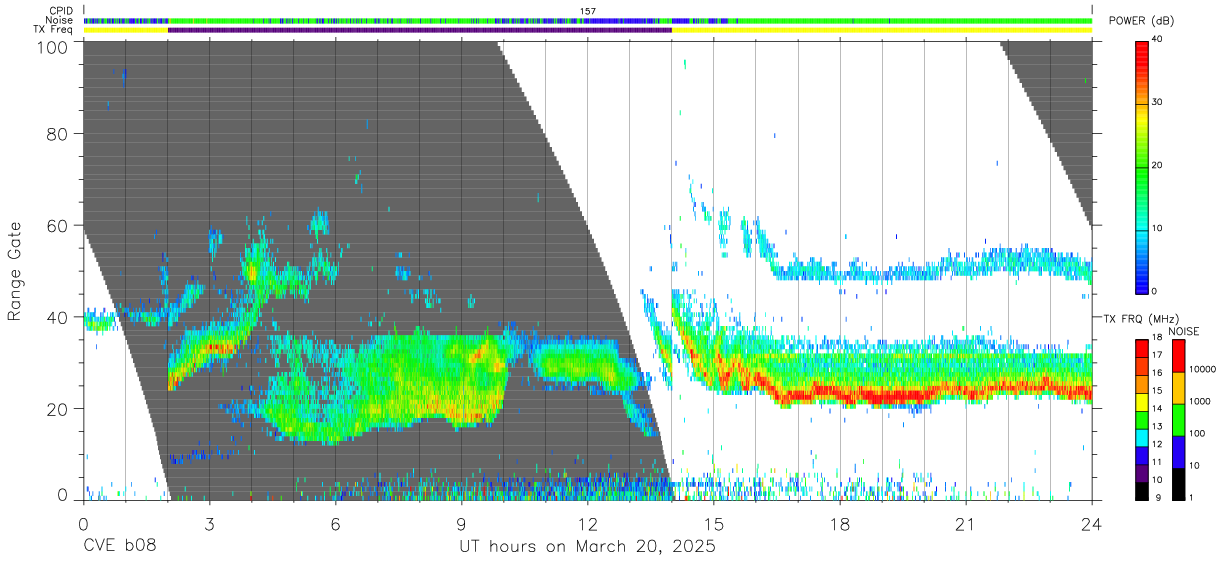Select the green 13-14 MHz TX FRQ swatch
Screen dimensions: 1228x567
pos(1142,419)
